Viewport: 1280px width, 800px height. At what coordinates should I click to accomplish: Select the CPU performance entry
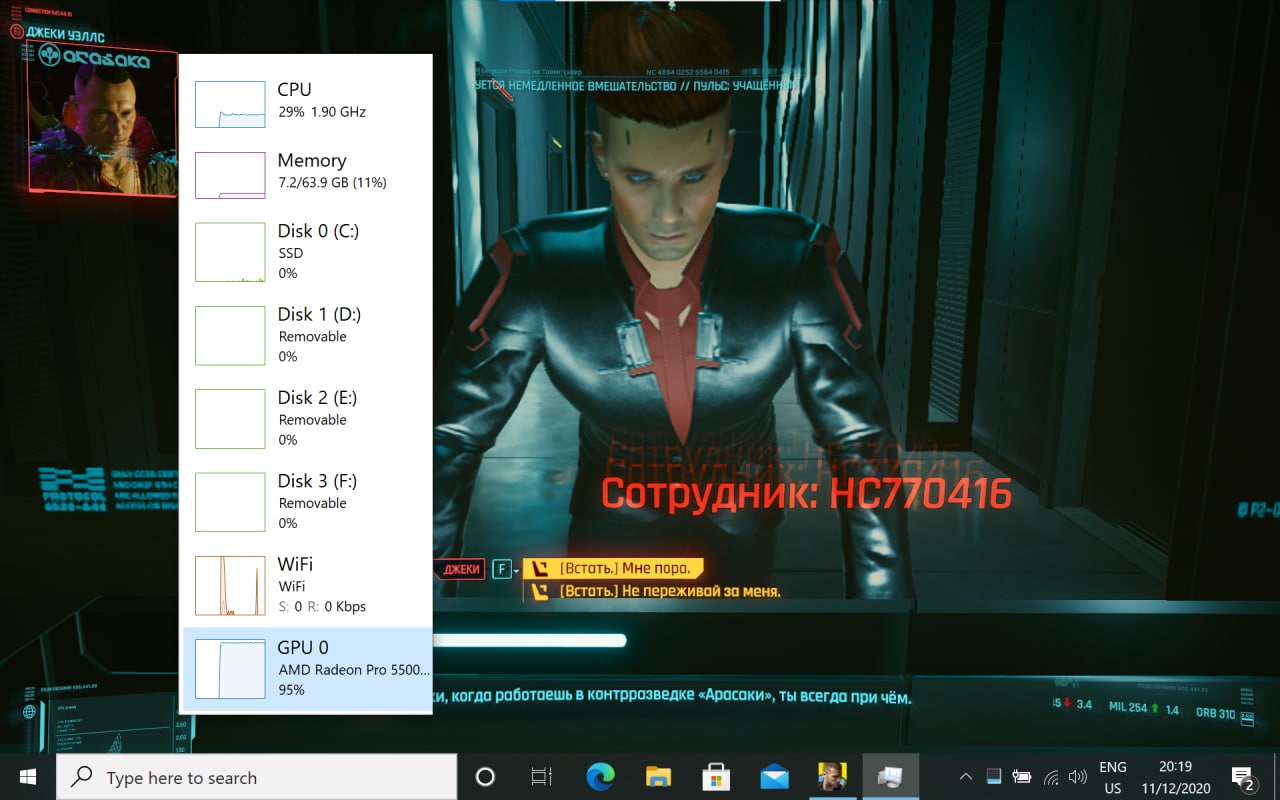[307, 102]
